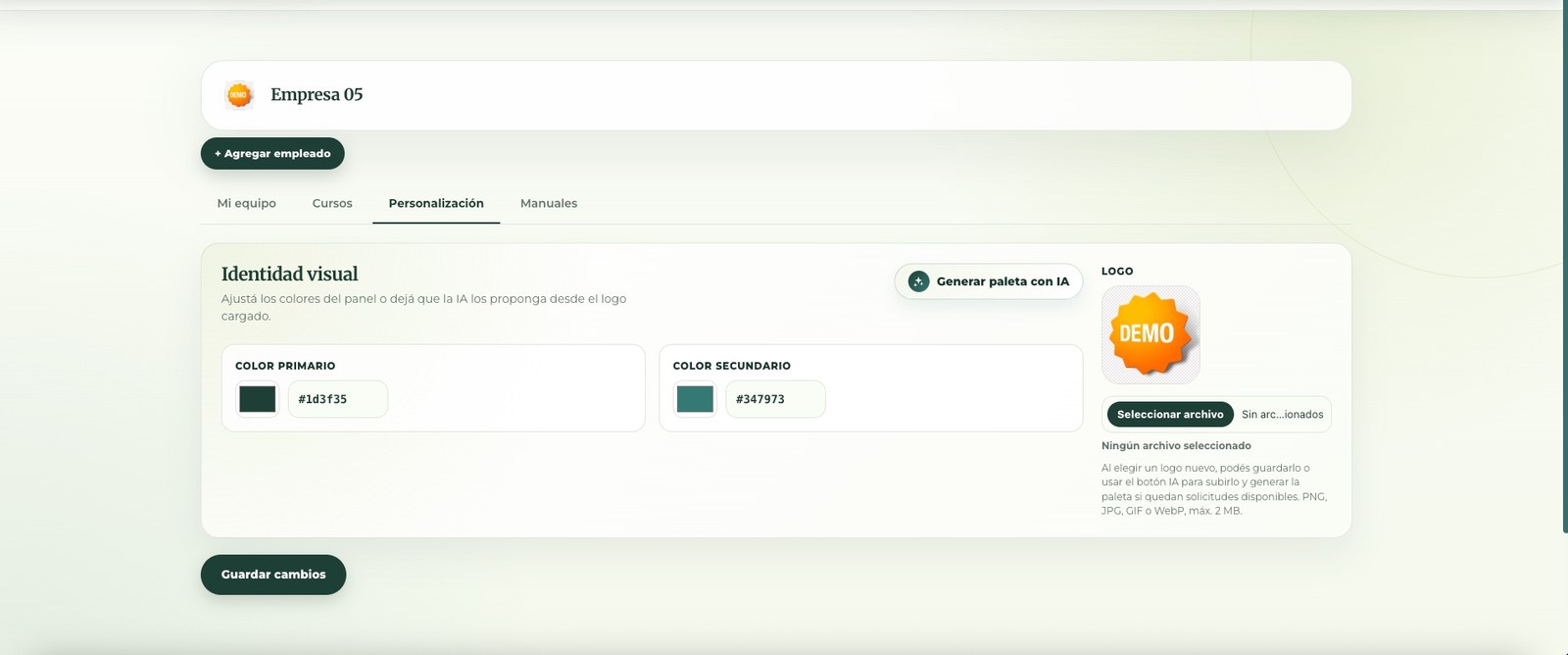Click the Empresa 05 company name
The width and height of the screenshot is (1568, 655).
click(317, 95)
